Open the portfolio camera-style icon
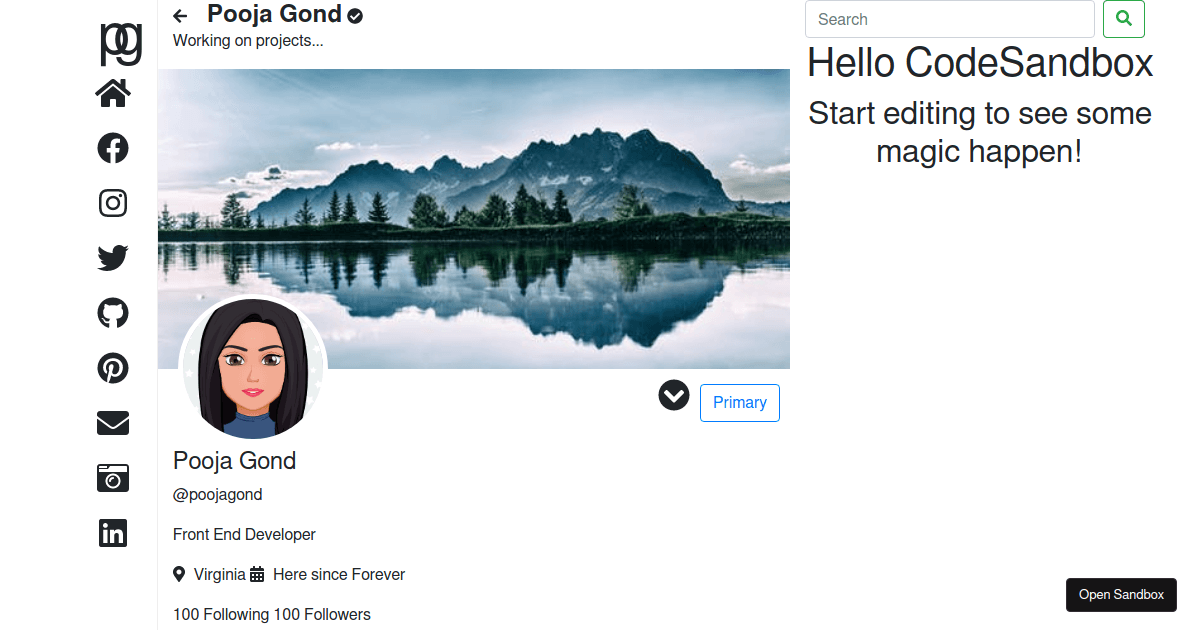 [113, 478]
